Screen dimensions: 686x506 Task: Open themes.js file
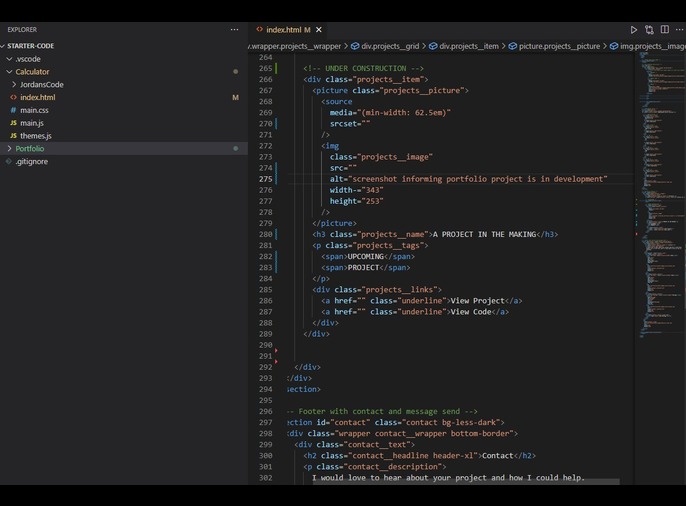pyautogui.click(x=36, y=136)
